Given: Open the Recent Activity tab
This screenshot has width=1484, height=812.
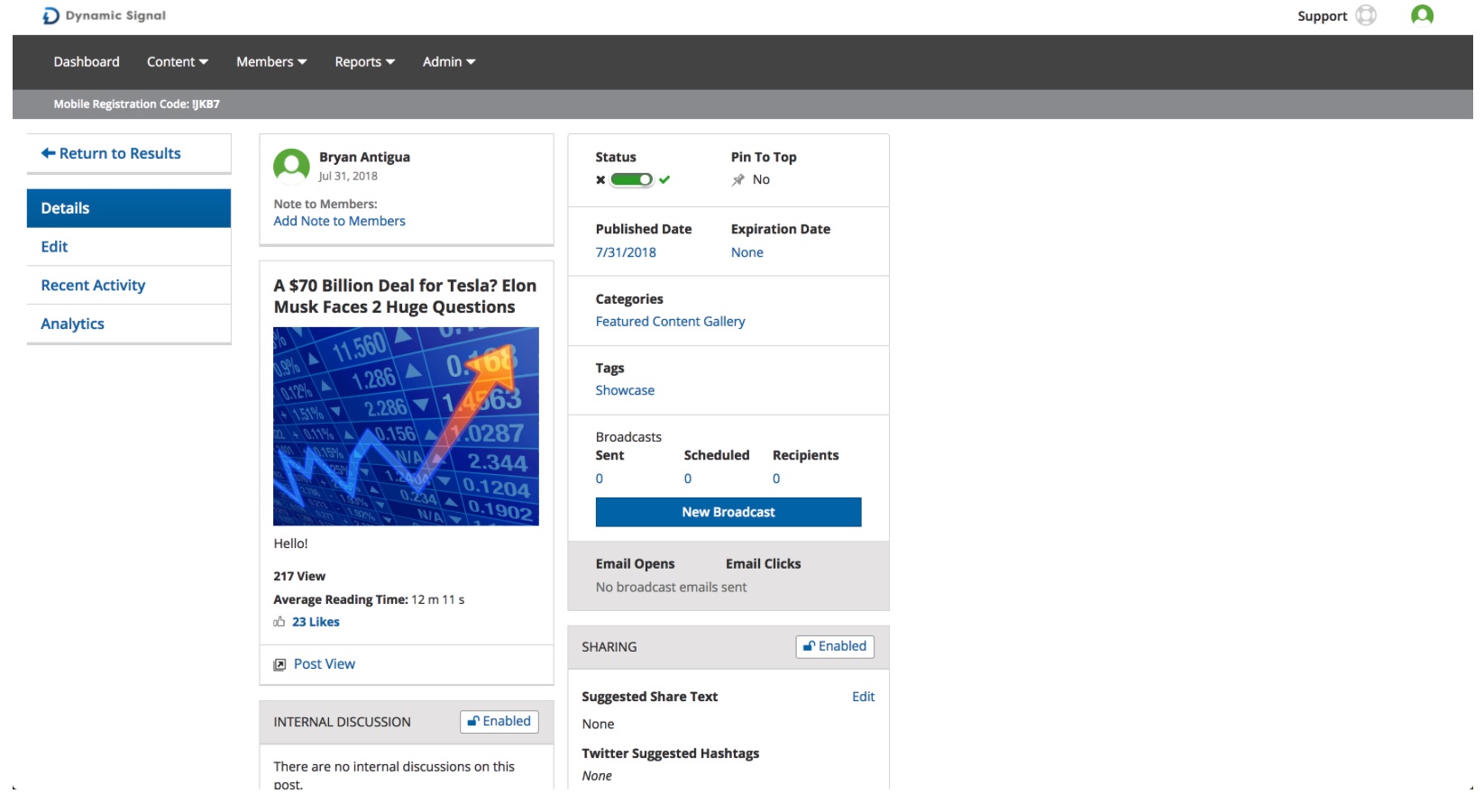Looking at the screenshot, I should coord(129,286).
